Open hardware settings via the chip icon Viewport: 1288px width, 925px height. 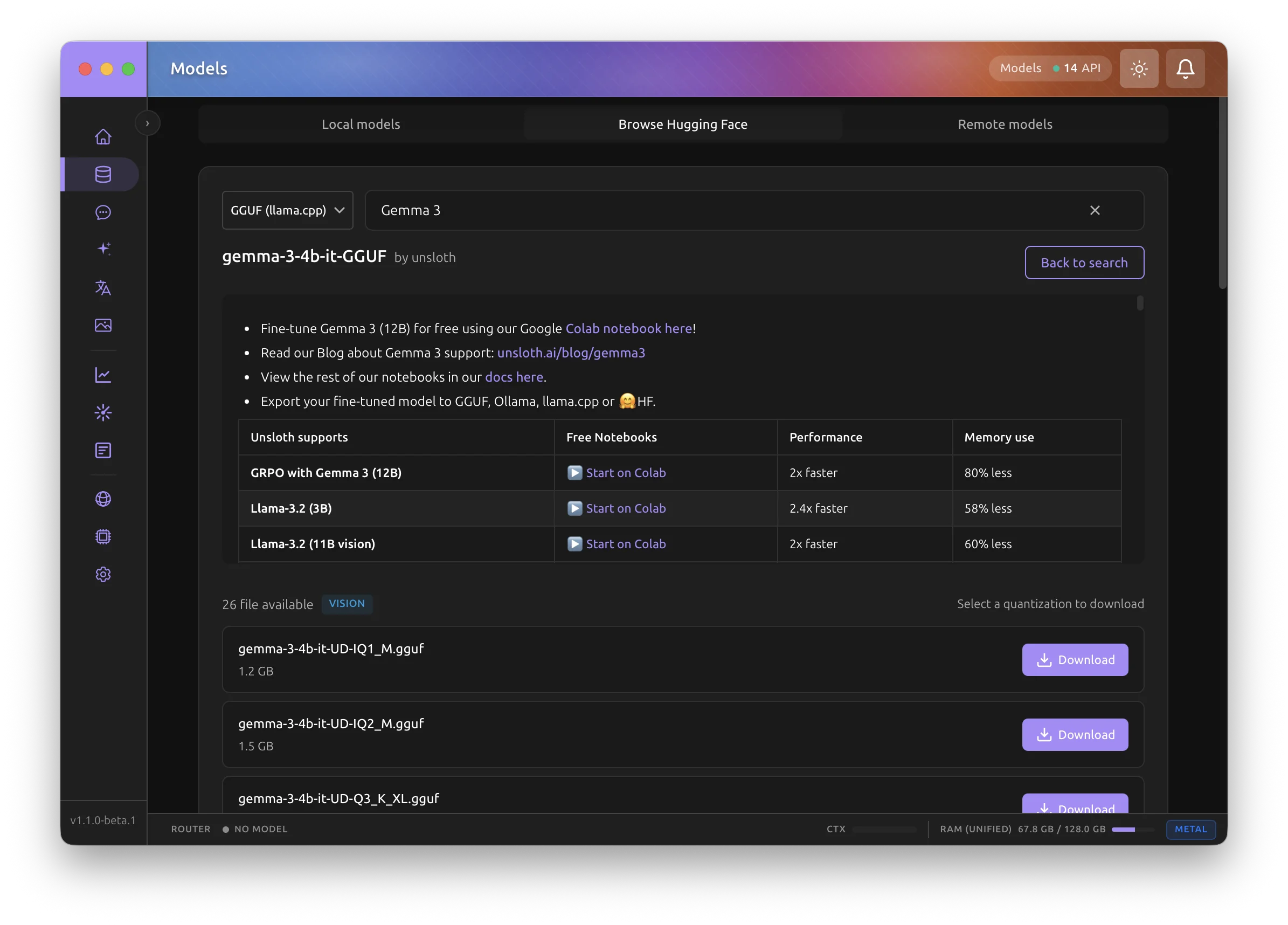pyautogui.click(x=103, y=537)
